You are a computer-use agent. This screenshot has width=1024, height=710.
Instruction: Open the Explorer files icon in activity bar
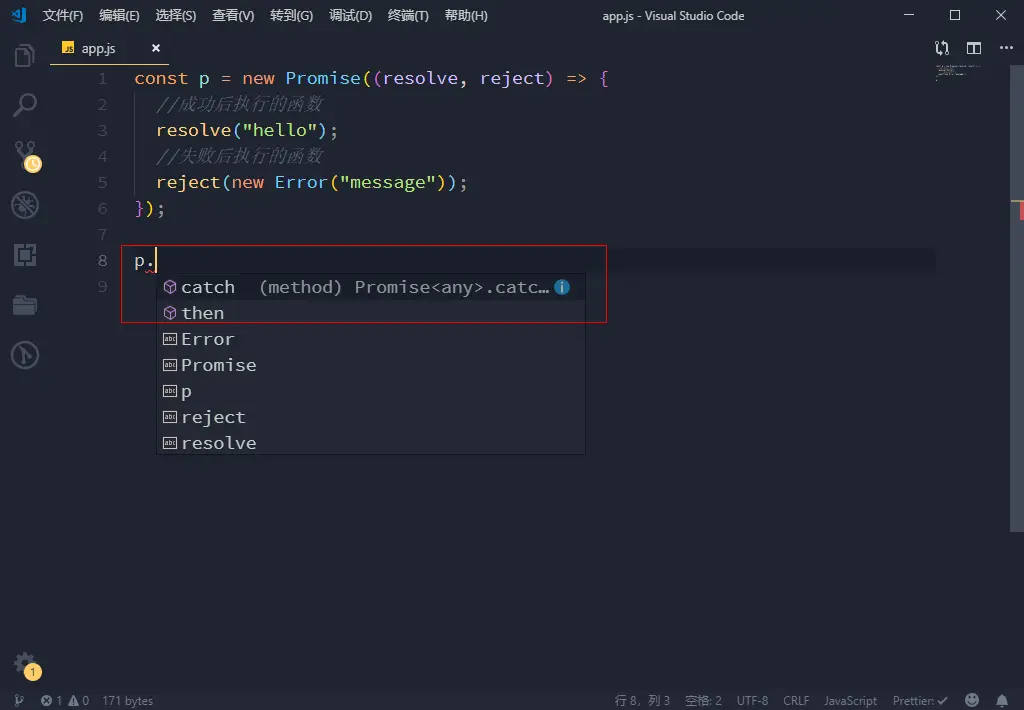[x=25, y=56]
